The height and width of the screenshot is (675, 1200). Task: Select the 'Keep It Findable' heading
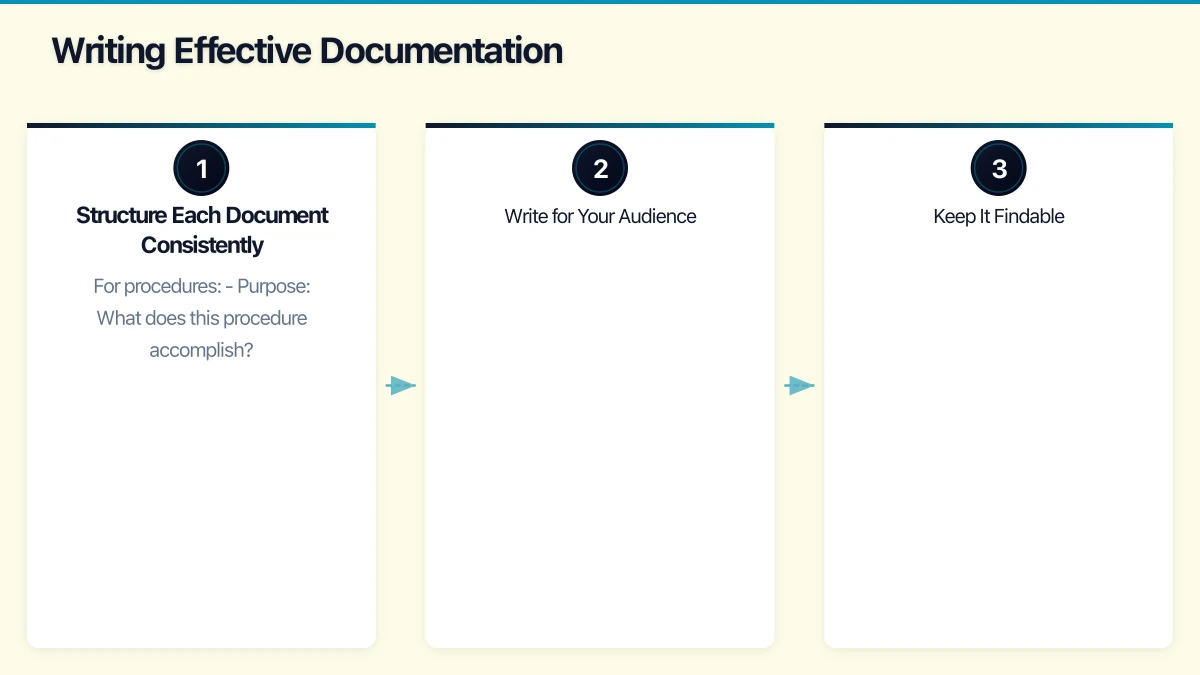coord(999,216)
